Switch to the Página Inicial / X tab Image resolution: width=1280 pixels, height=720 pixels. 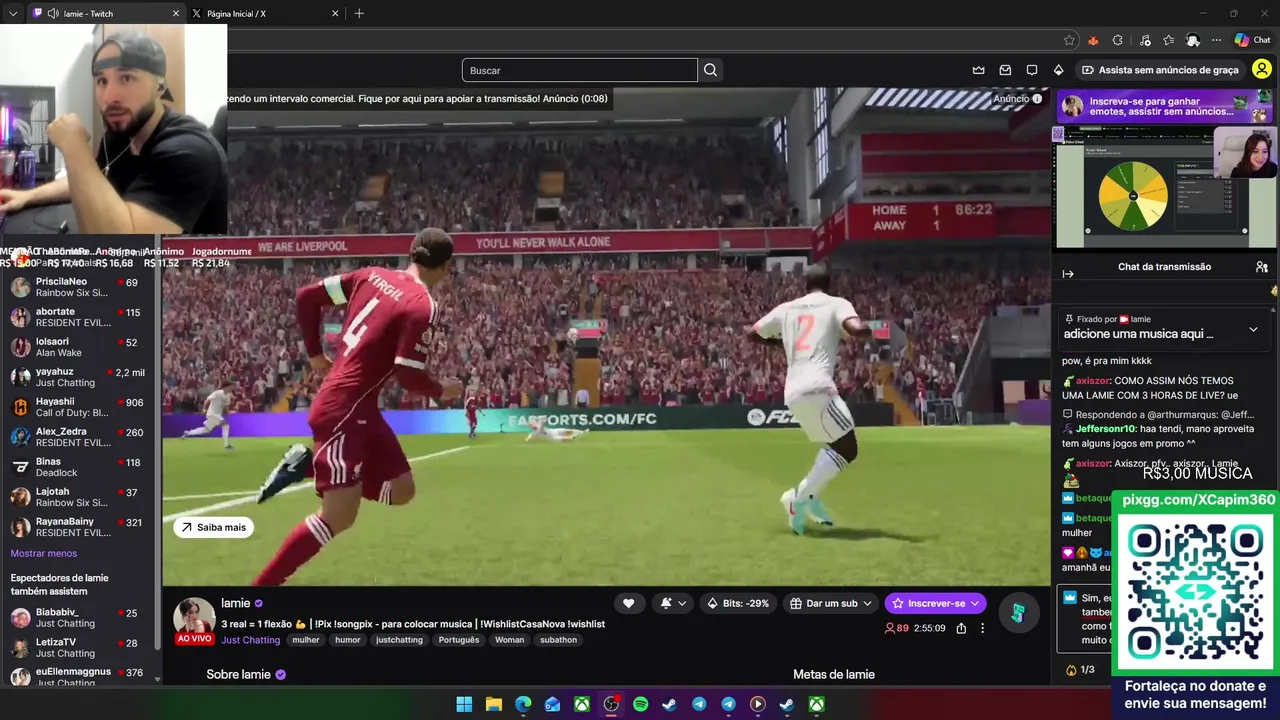tap(265, 13)
